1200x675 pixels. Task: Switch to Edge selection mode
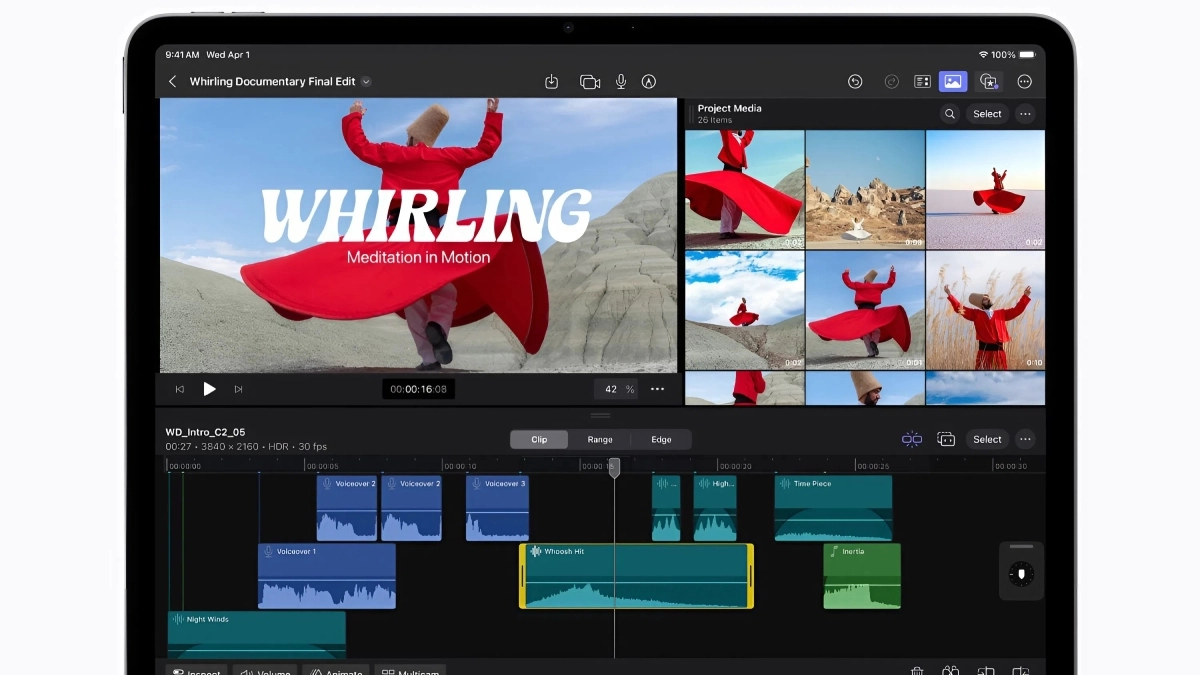(661, 439)
